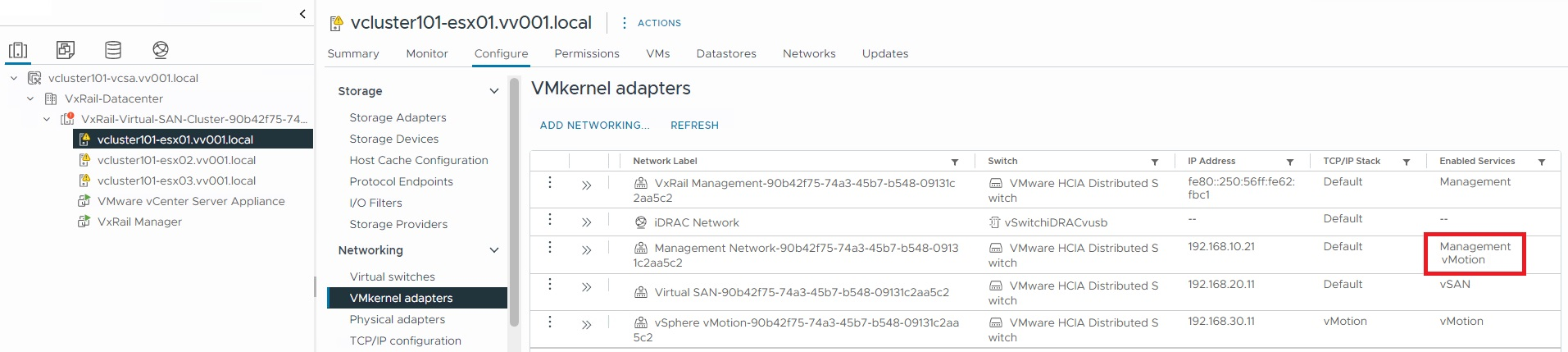Filter the Enabled Services column
This screenshot has height=352, width=1568.
click(1542, 162)
